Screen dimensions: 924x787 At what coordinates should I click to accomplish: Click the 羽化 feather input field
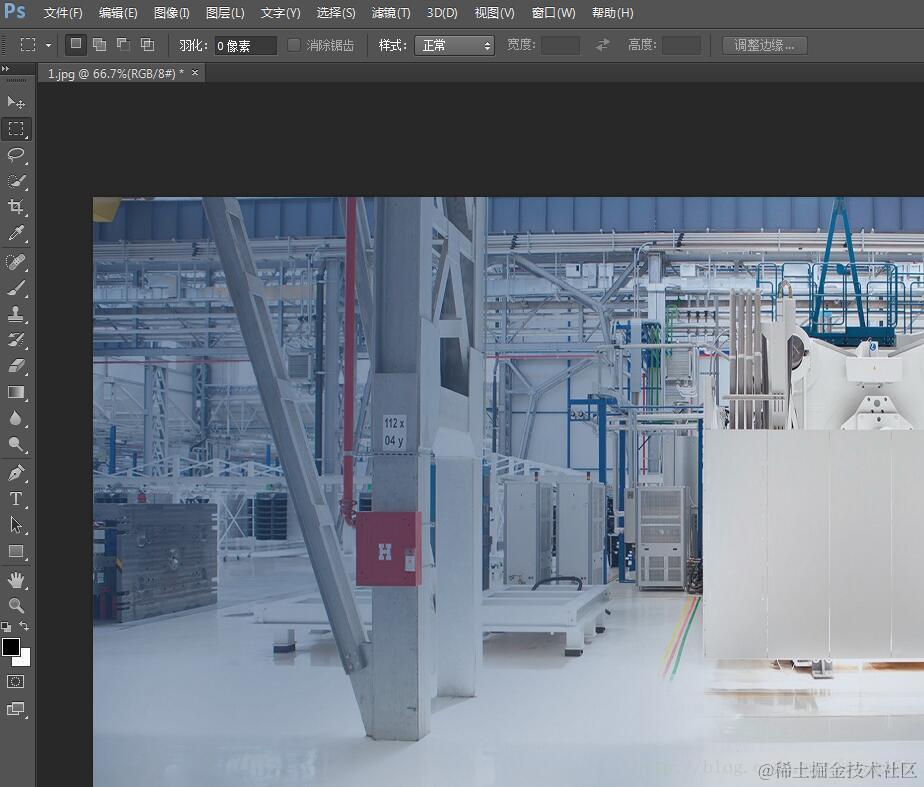click(x=245, y=45)
